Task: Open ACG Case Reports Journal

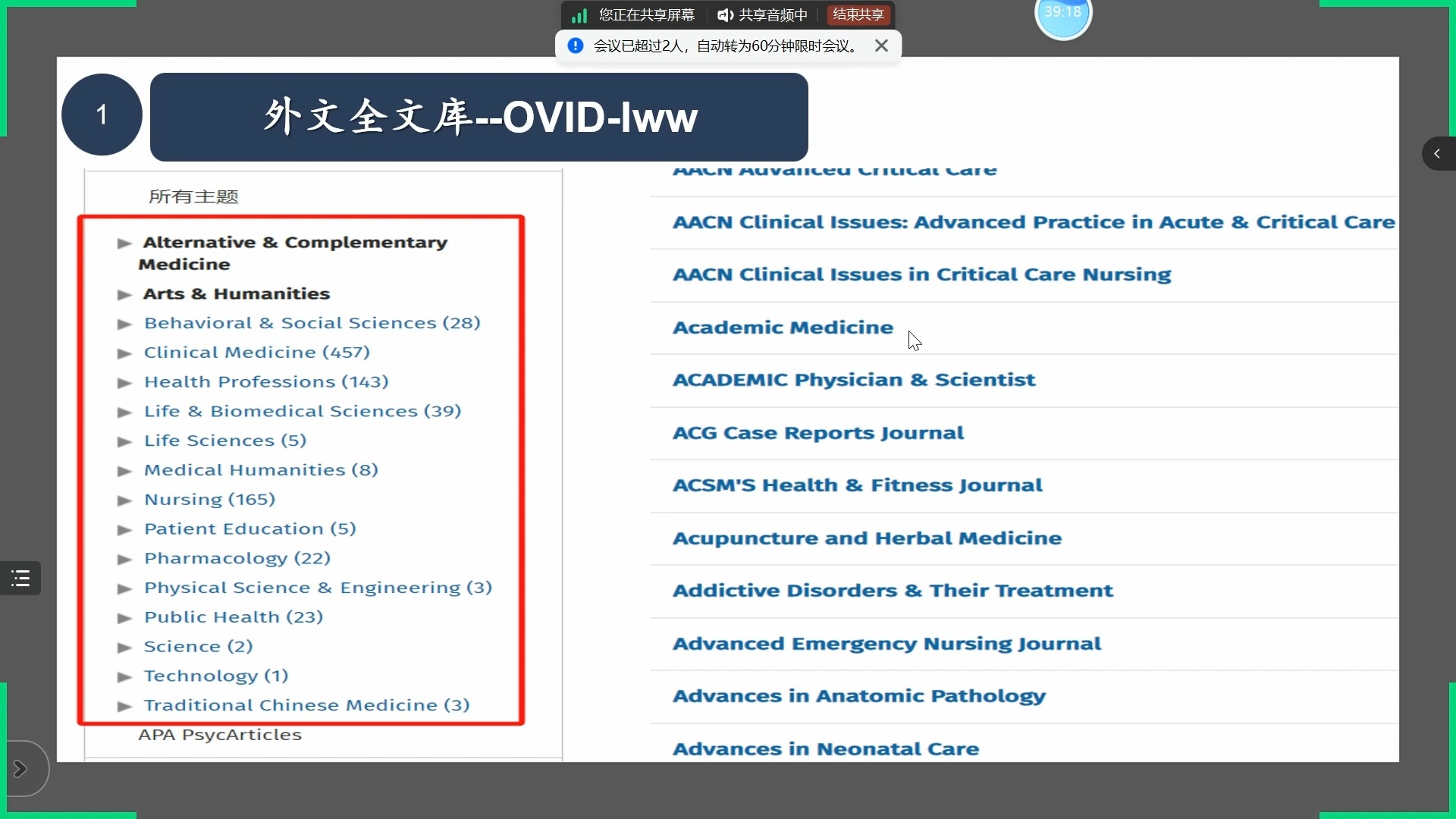Action: tap(818, 433)
